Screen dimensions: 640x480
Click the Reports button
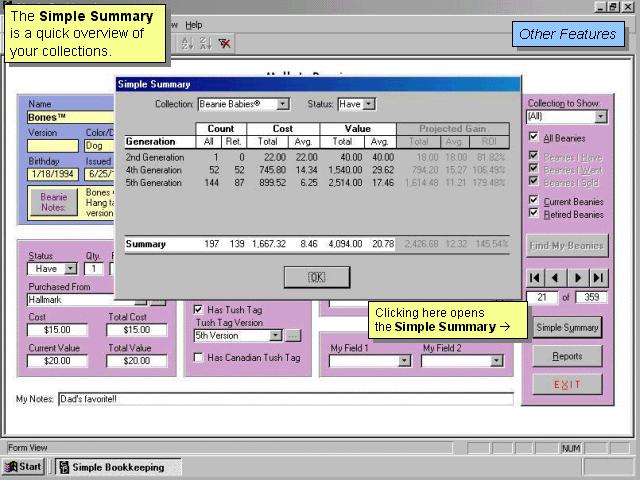567,356
